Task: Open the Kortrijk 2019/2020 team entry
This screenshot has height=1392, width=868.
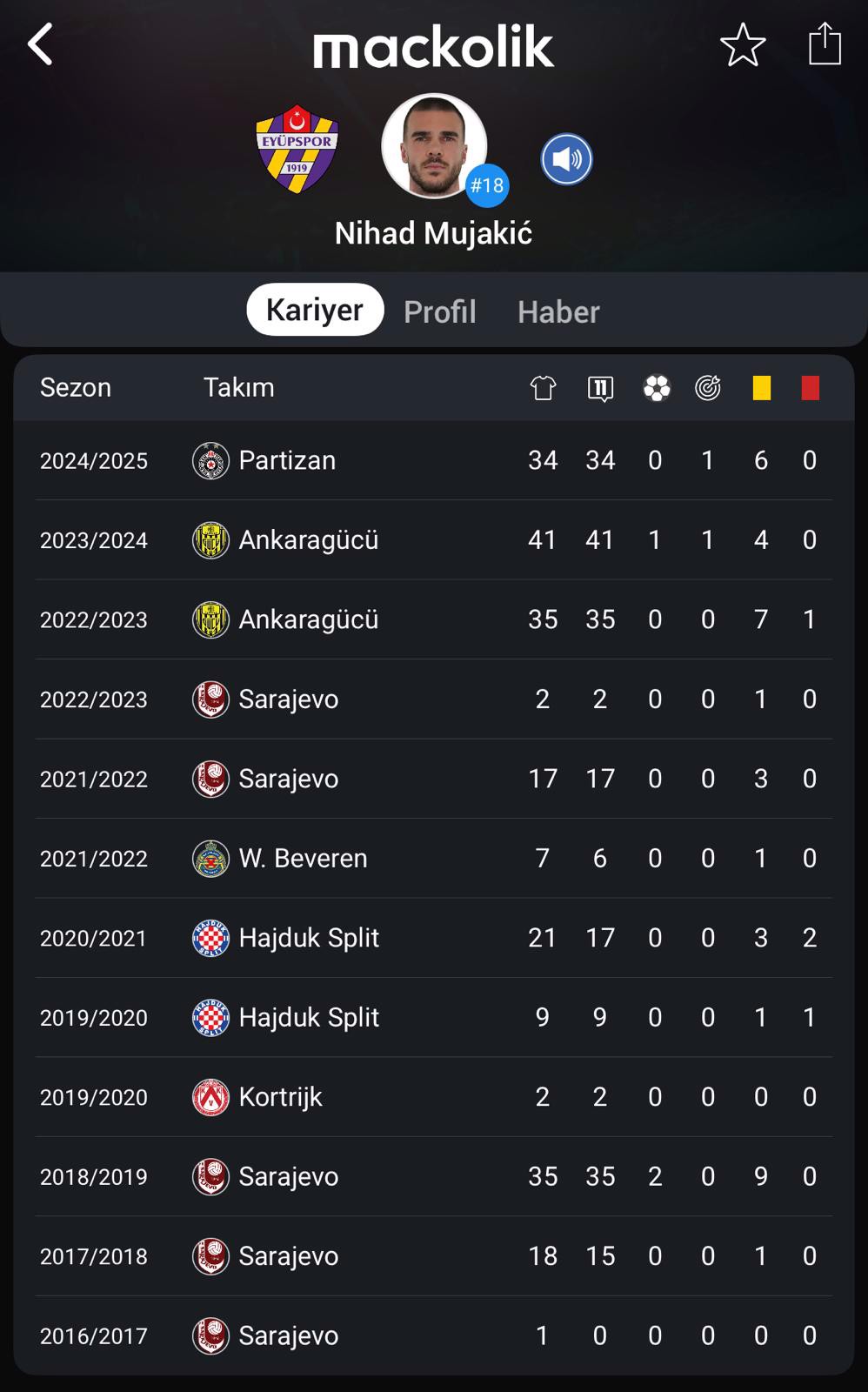Action: coord(257,1097)
